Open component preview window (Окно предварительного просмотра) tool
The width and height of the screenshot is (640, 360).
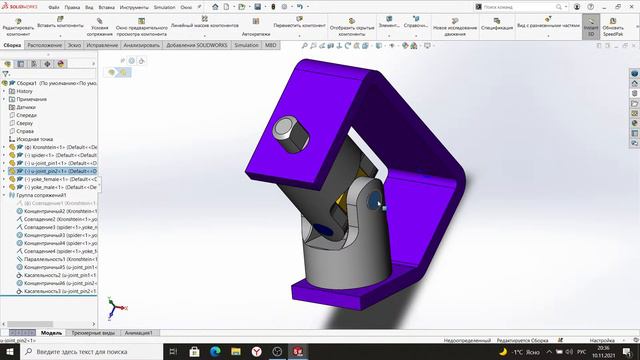141,27
